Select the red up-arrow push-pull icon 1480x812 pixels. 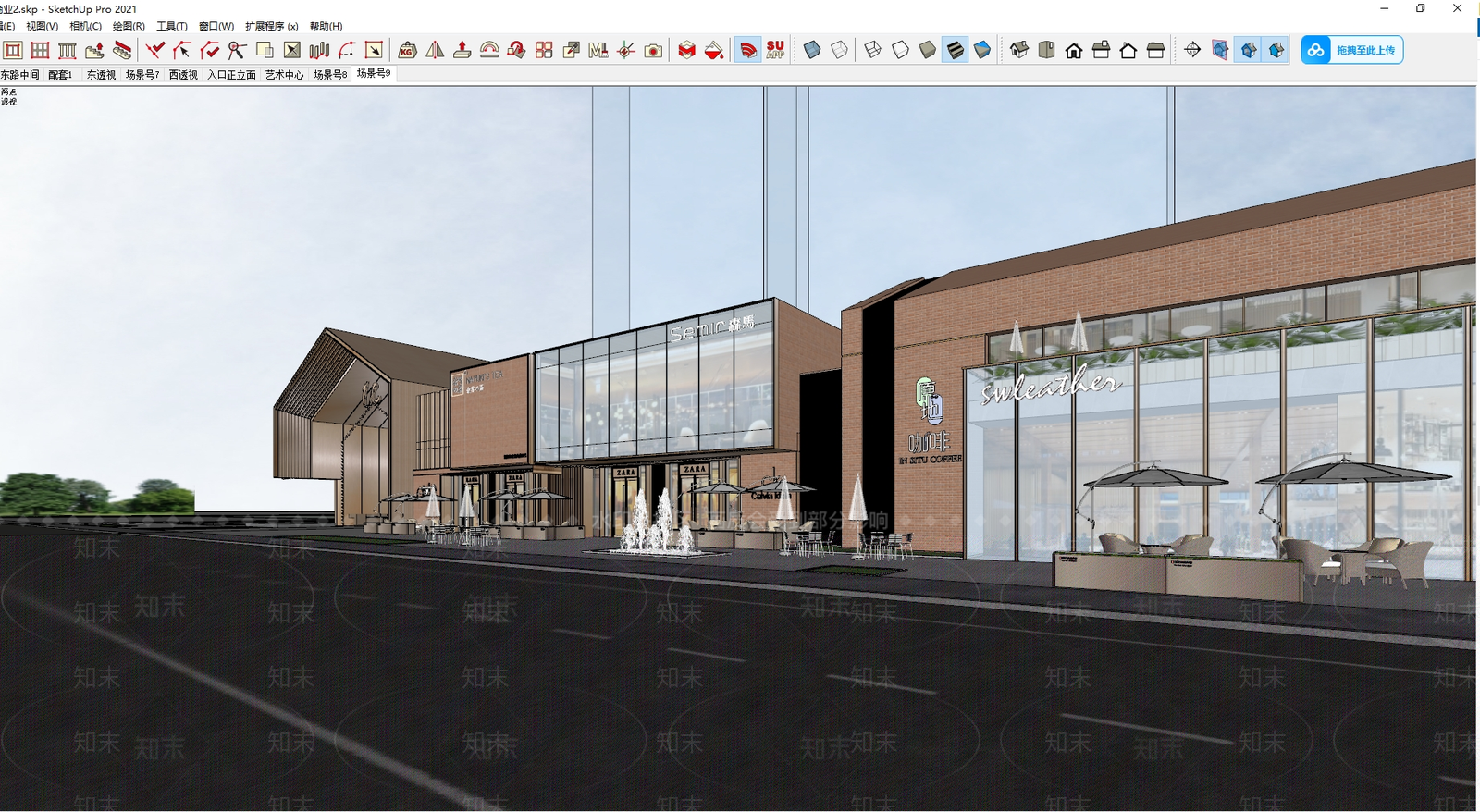(462, 50)
